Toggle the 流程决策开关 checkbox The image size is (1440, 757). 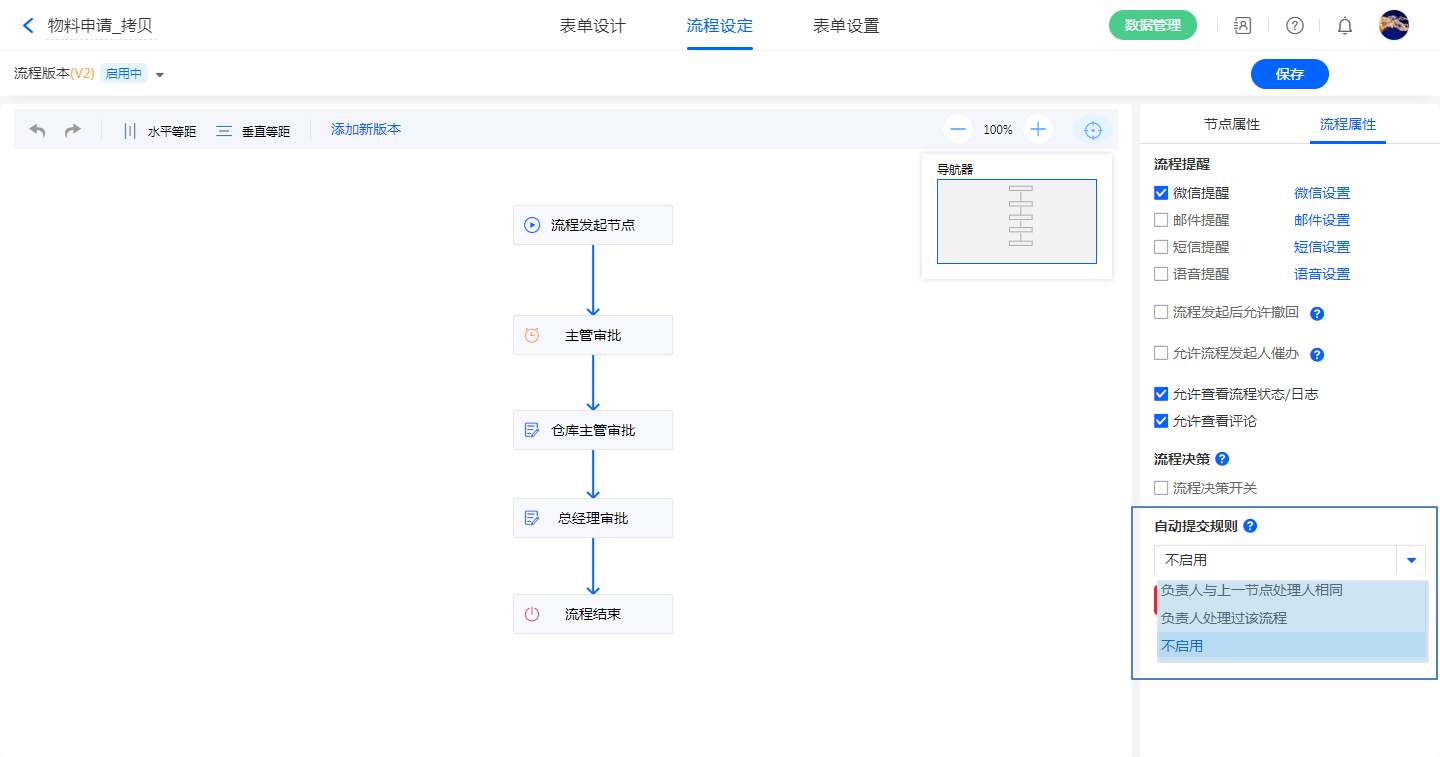[x=1161, y=488]
